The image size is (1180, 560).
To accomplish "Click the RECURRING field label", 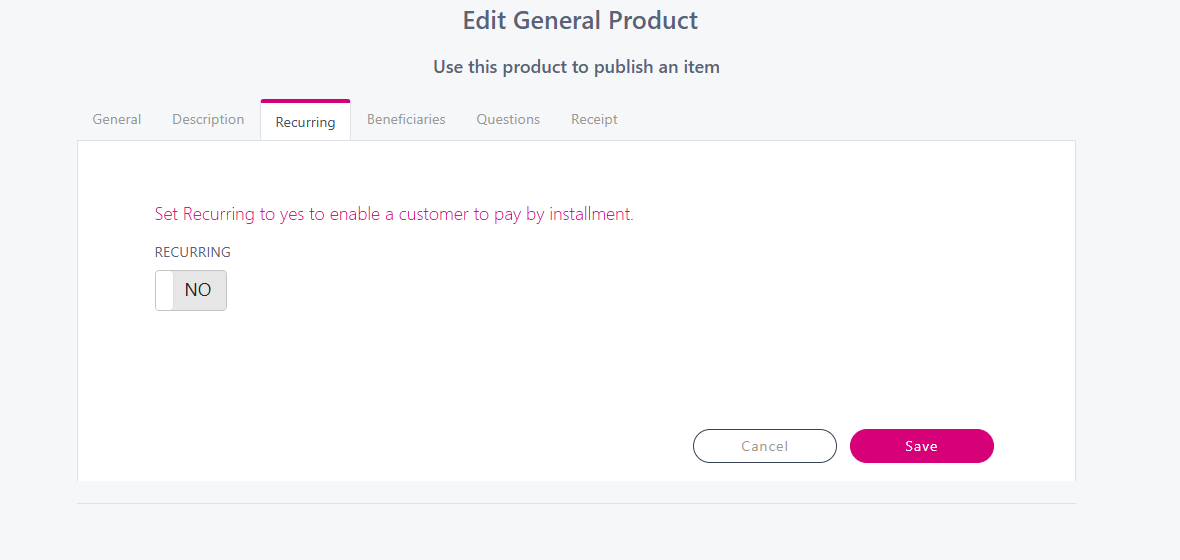I will coord(193,253).
